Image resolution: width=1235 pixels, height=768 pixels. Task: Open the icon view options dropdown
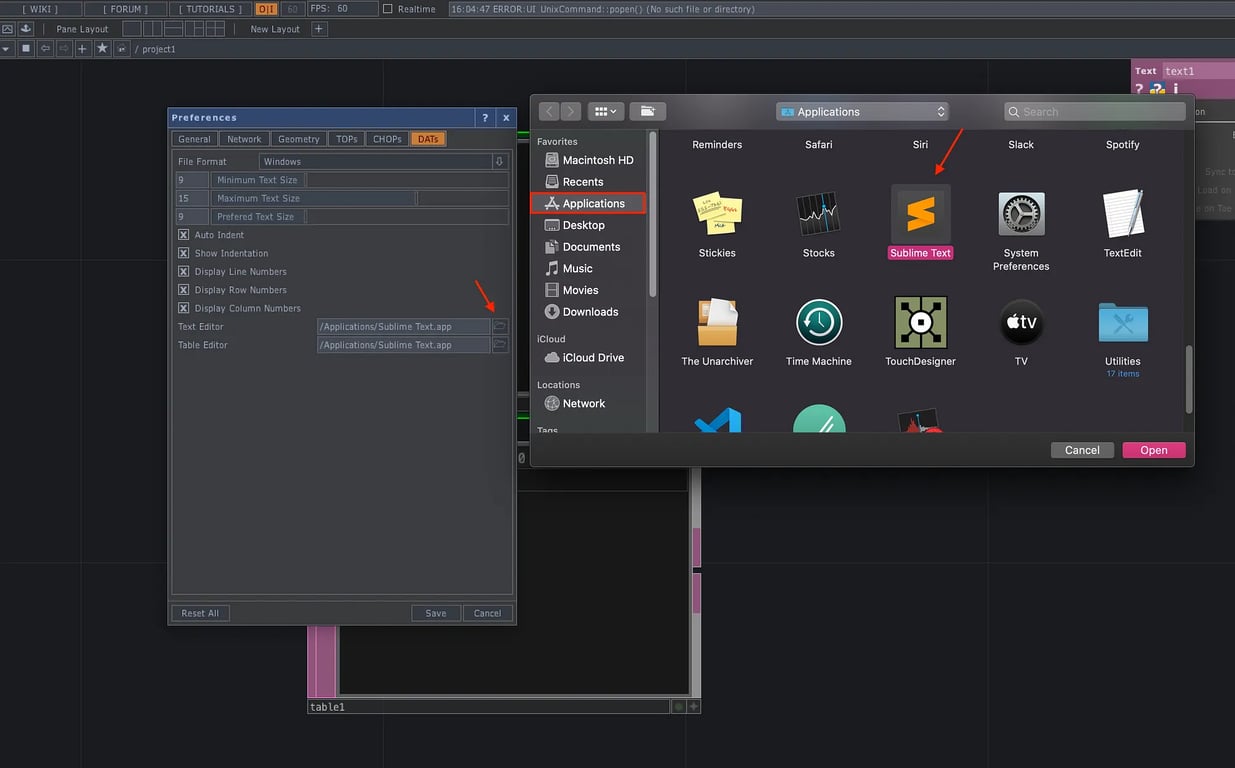(x=606, y=112)
